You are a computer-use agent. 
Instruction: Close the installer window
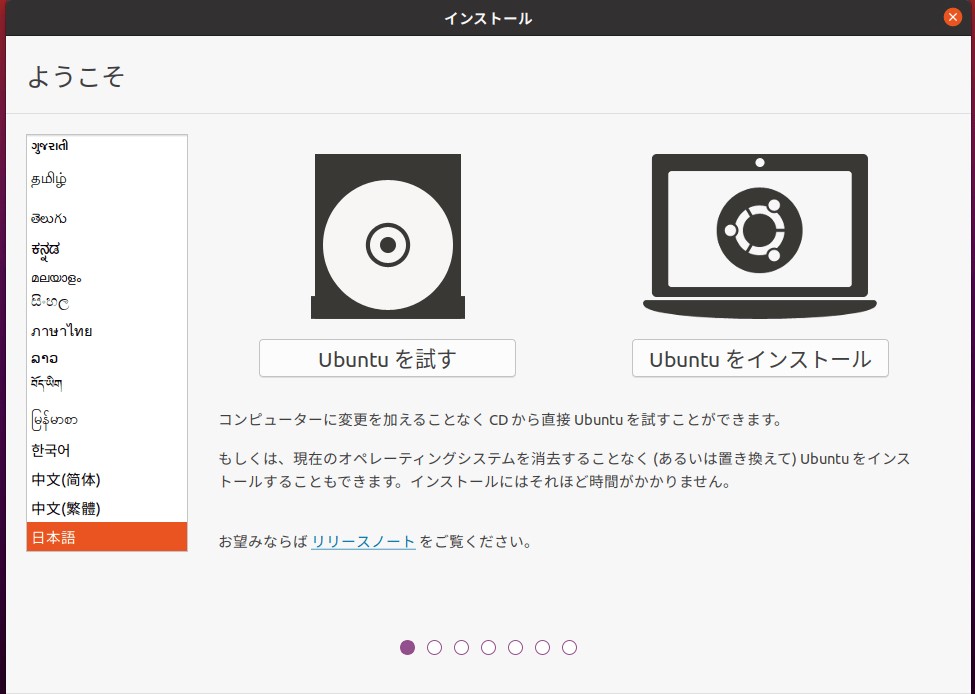coord(952,17)
